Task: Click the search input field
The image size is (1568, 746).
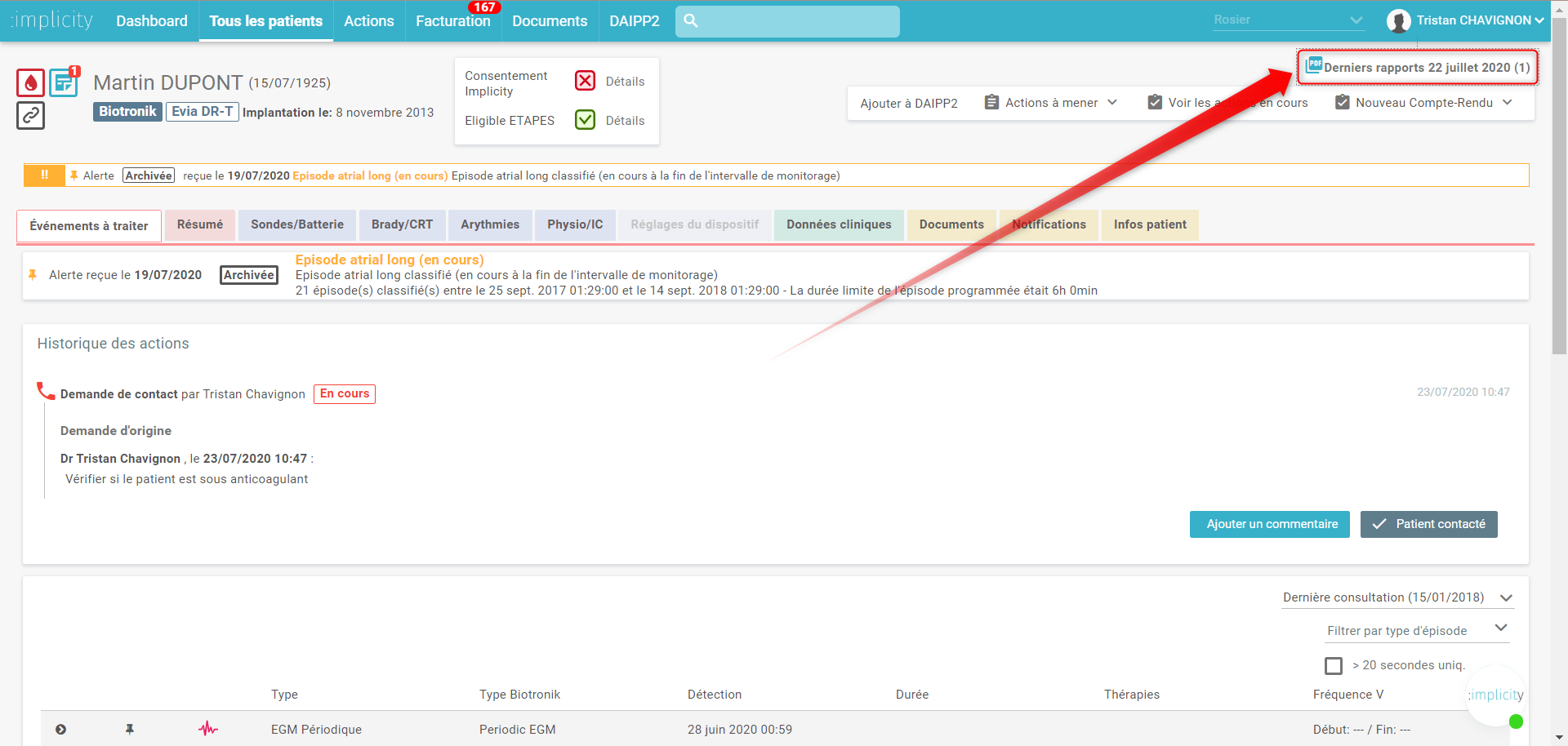Action: pyautogui.click(x=787, y=21)
